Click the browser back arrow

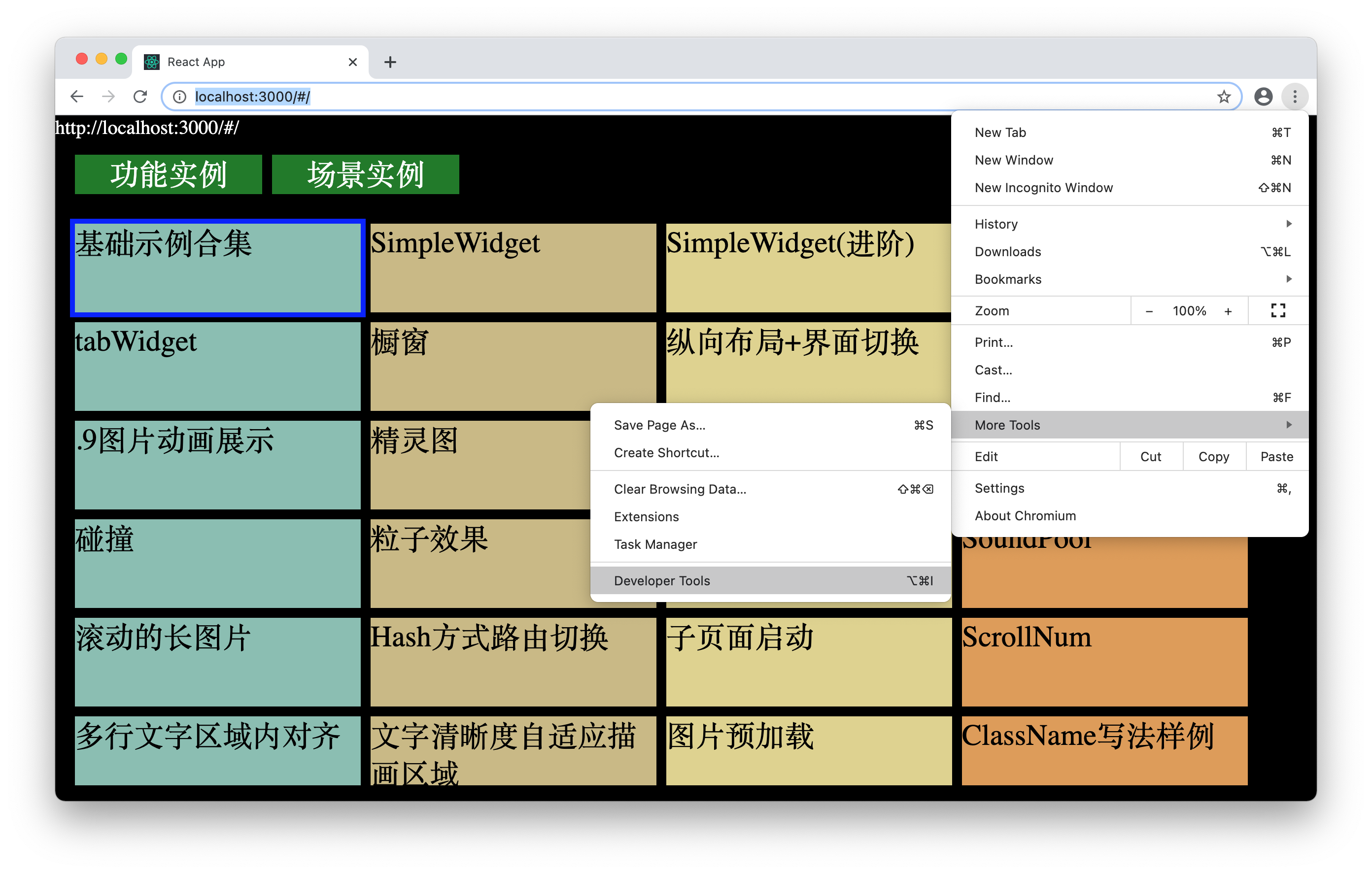(77, 96)
